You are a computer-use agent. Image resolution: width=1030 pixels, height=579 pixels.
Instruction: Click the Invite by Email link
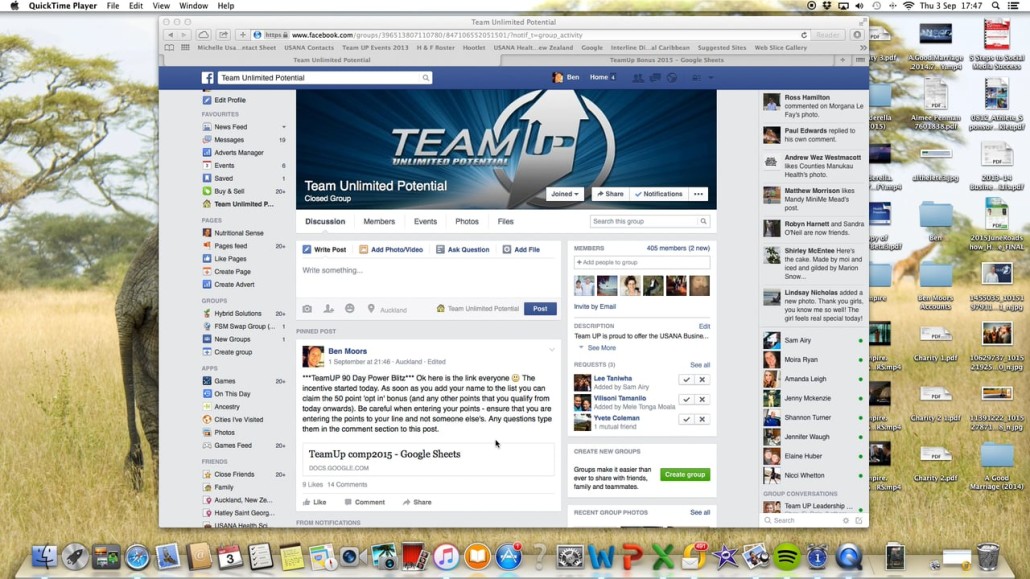pos(594,306)
